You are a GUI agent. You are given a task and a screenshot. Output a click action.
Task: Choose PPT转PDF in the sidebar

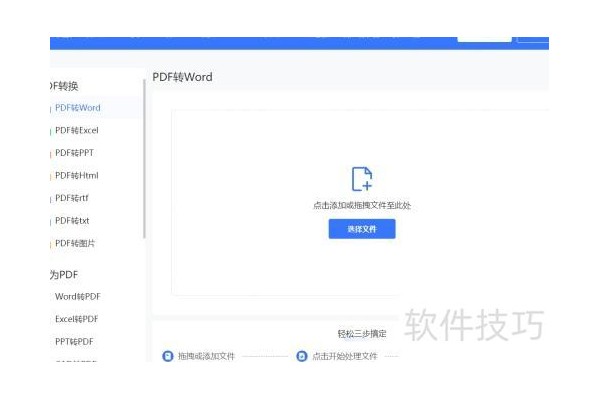pos(74,341)
